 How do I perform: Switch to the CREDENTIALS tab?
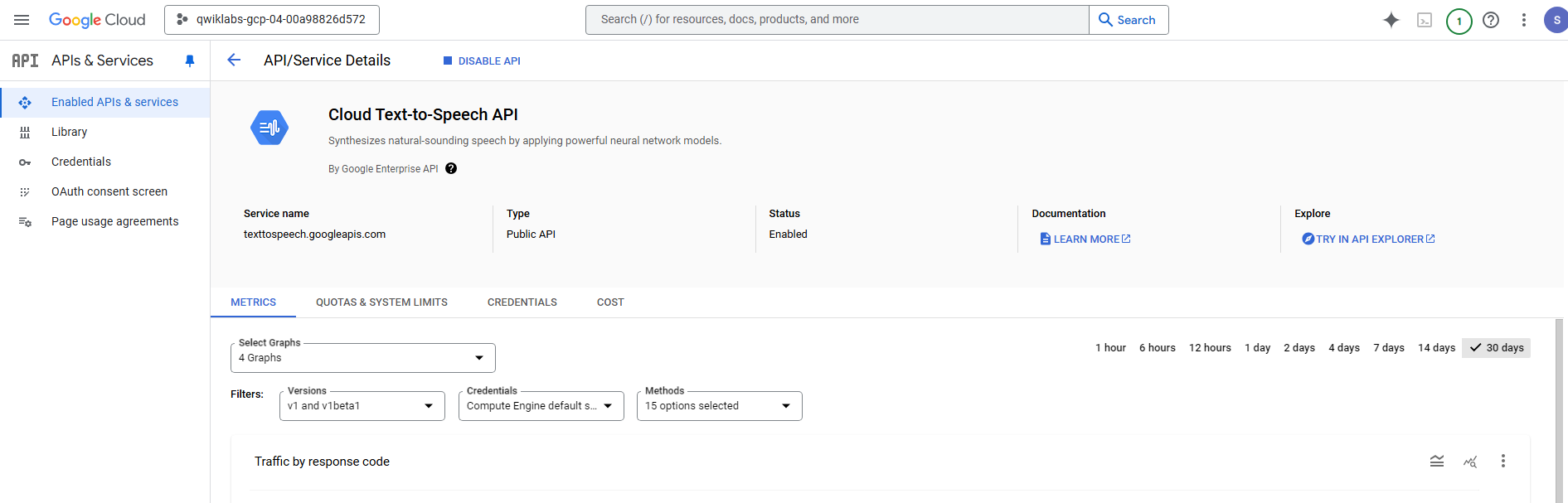(522, 302)
